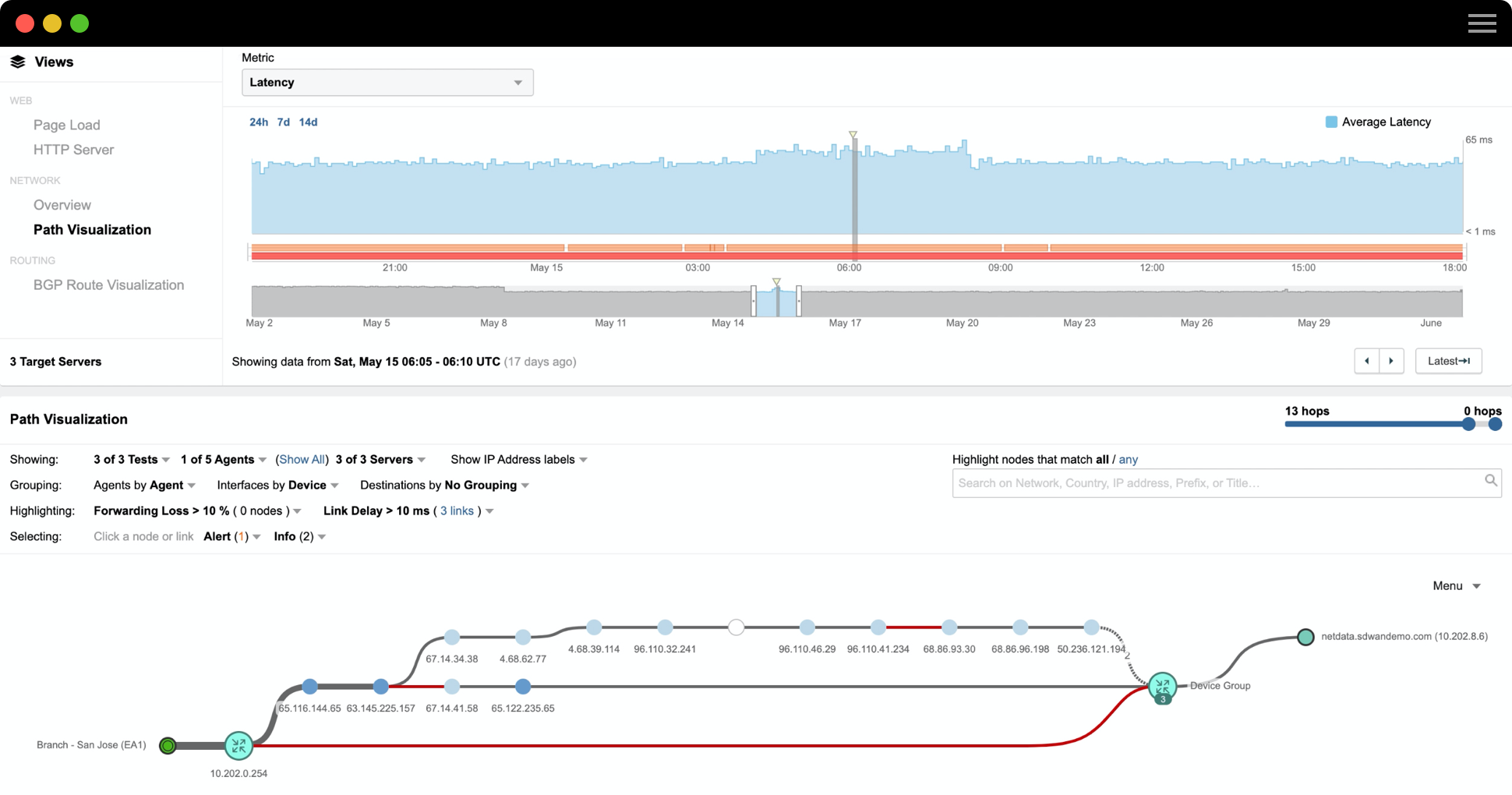Viewport: 1512px width, 795px height.
Task: Toggle Average Latency legend swatch
Action: 1331,122
